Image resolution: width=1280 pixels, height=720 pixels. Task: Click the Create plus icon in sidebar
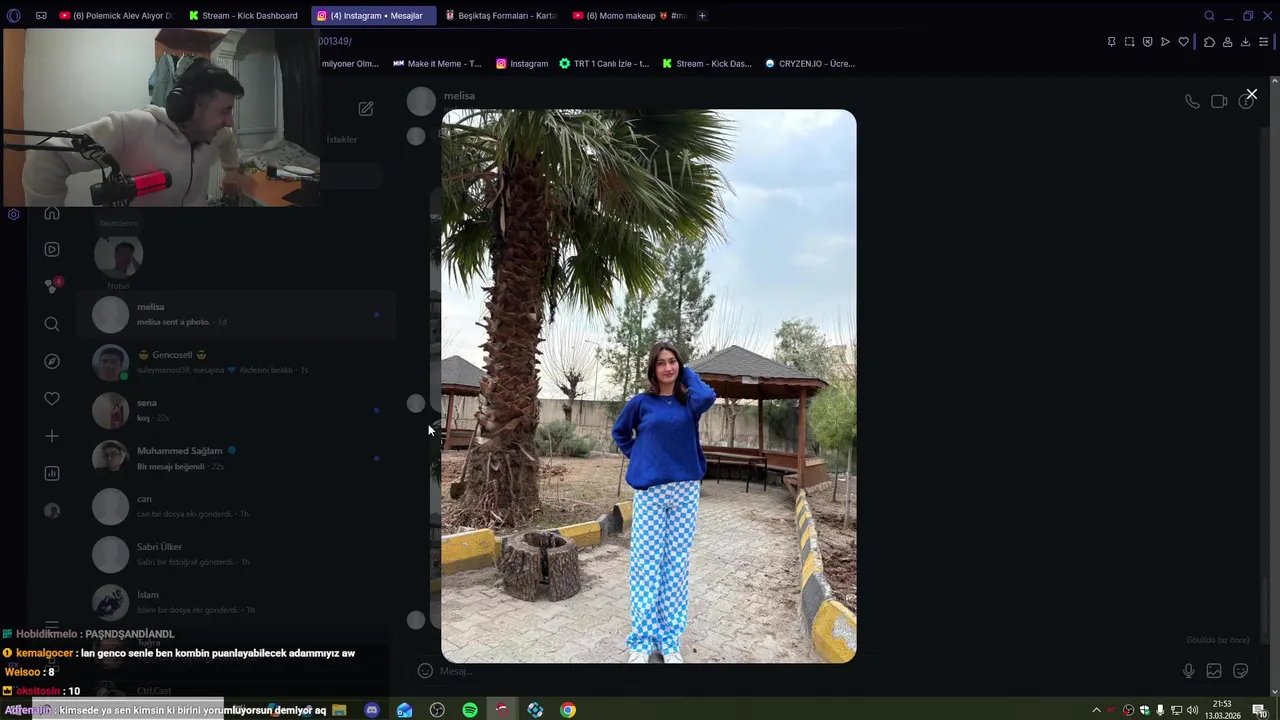click(x=52, y=436)
